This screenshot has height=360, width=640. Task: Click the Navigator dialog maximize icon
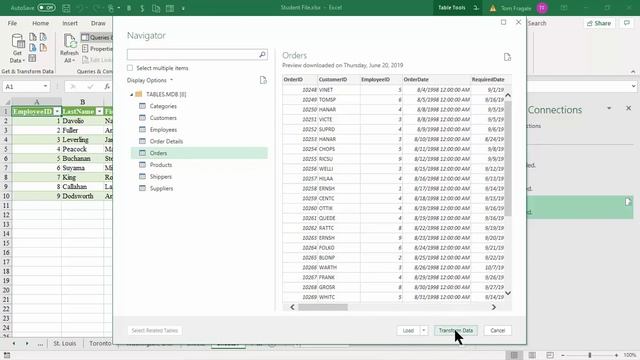[x=504, y=22]
